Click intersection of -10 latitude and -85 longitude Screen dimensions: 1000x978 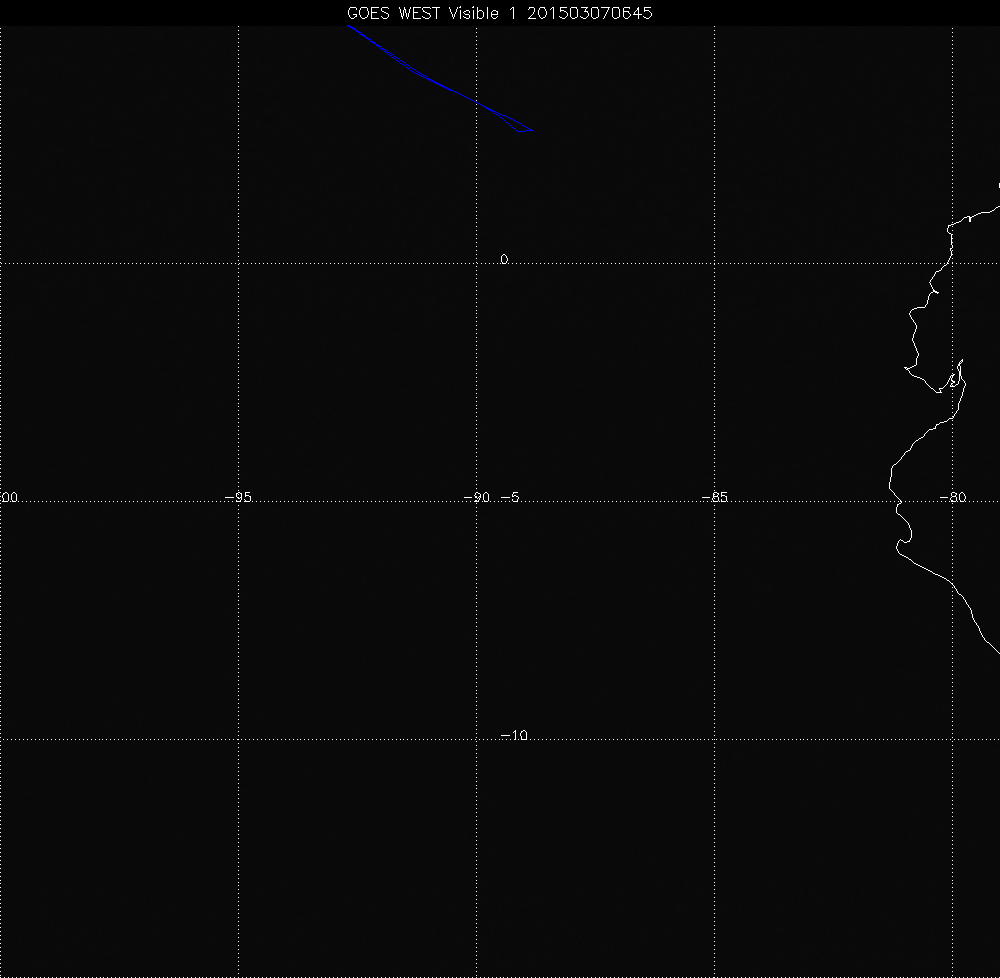coord(714,740)
